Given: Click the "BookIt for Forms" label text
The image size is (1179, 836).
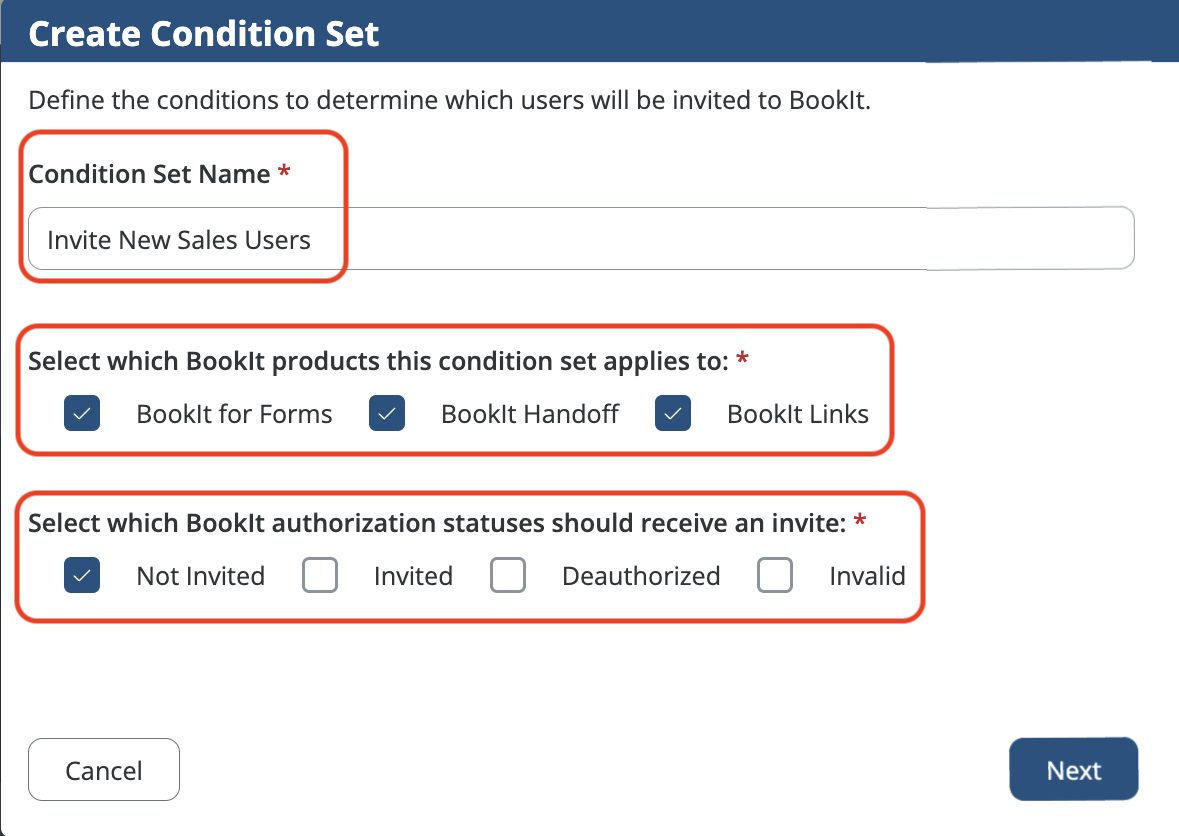Looking at the screenshot, I should pyautogui.click(x=234, y=414).
